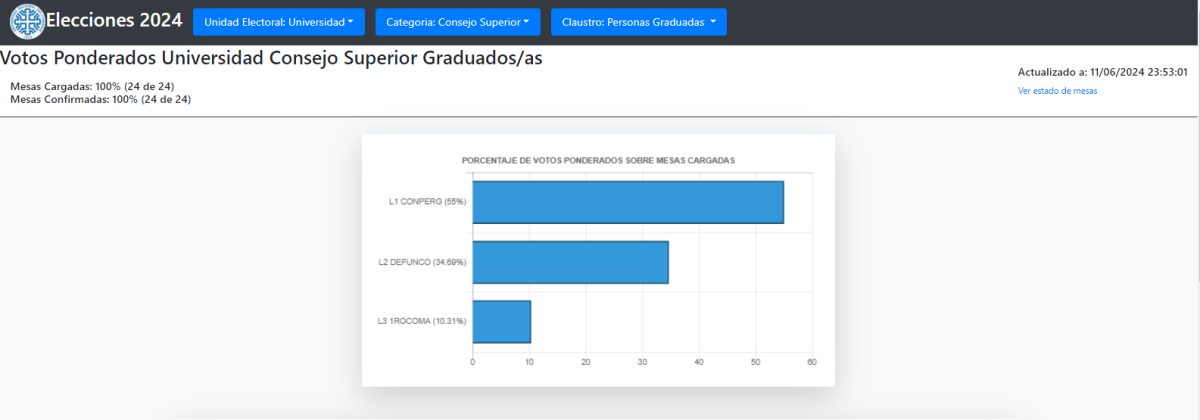The width and height of the screenshot is (1200, 420).
Task: Click the Actualizado a timestamp text
Action: [x=1102, y=72]
